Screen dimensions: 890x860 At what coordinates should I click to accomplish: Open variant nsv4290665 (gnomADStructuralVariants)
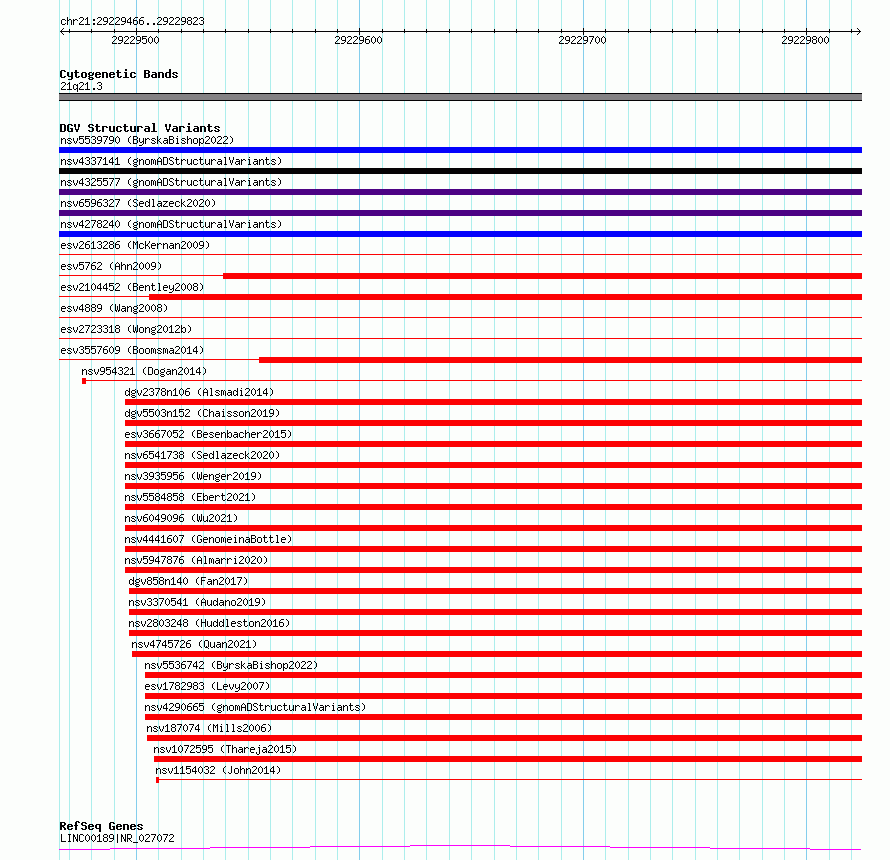click(x=255, y=707)
